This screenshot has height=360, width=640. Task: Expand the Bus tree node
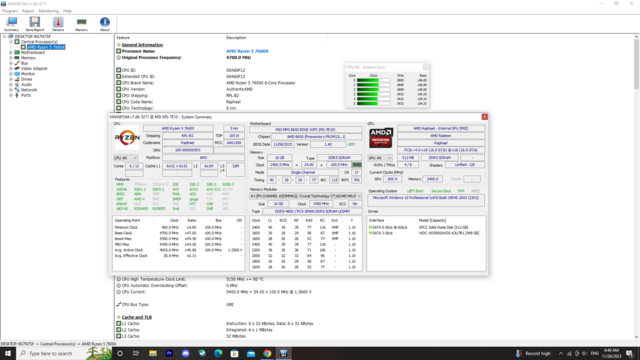click(11, 63)
